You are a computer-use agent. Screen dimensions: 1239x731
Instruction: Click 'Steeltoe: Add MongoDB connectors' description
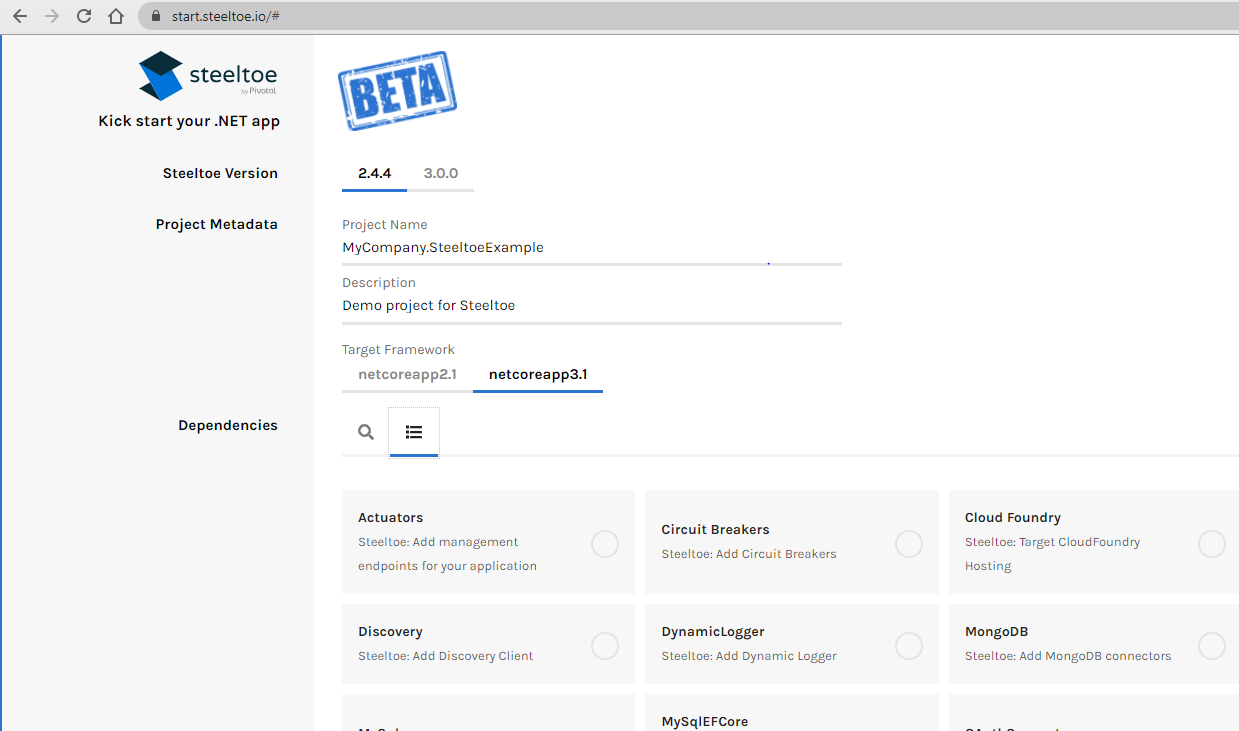[x=1068, y=656]
